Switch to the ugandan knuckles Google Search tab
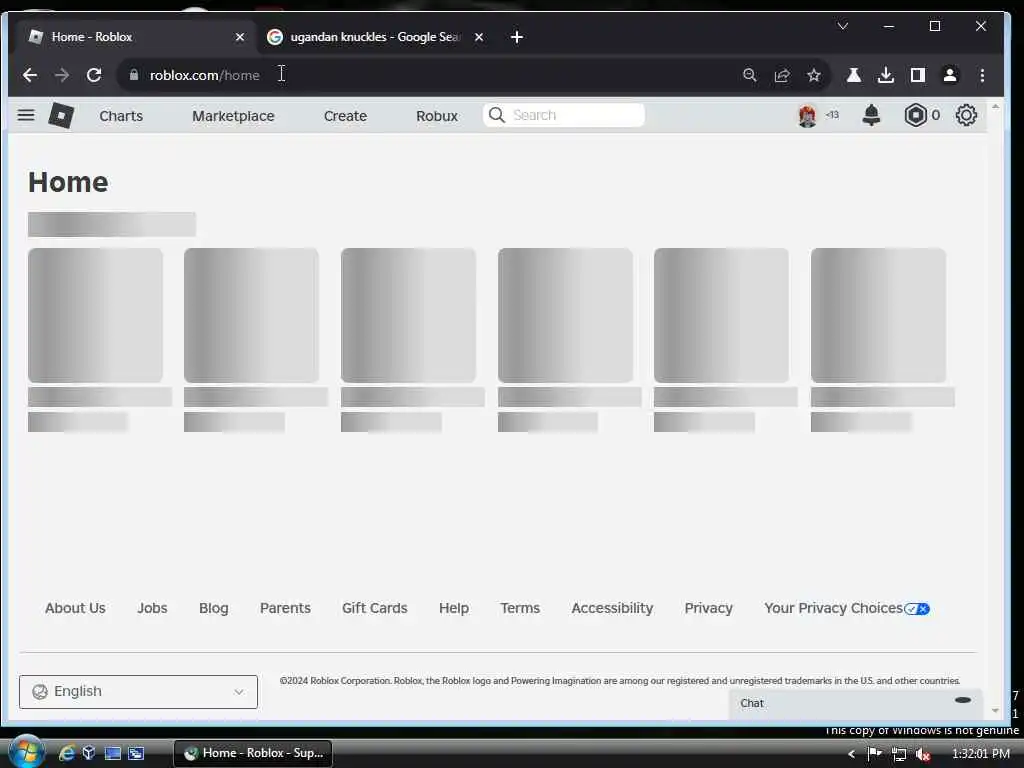This screenshot has height=768, width=1024. point(375,37)
